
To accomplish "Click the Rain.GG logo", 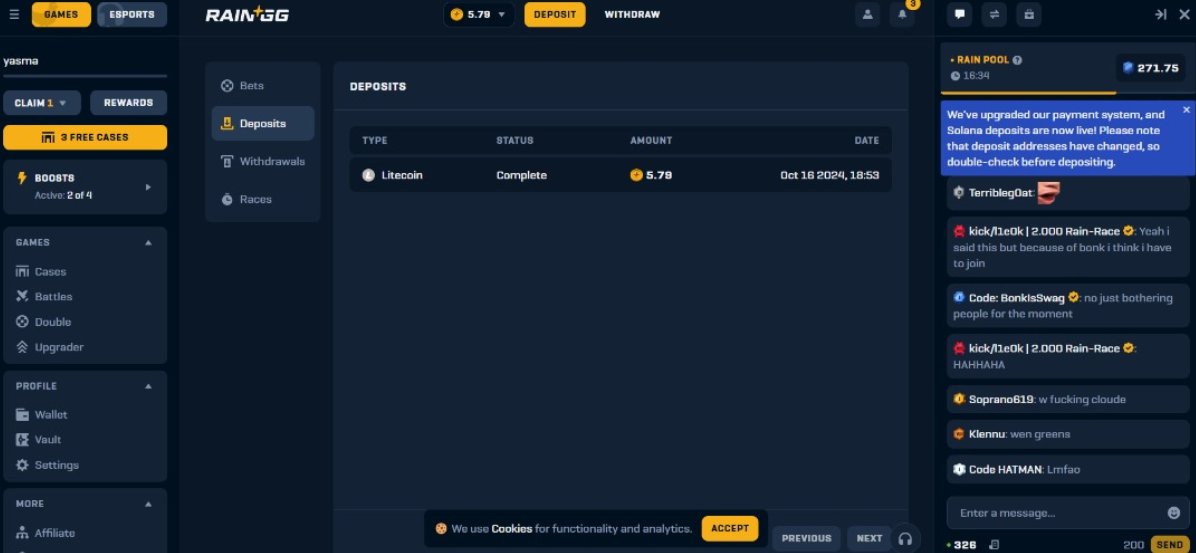I will (x=247, y=14).
